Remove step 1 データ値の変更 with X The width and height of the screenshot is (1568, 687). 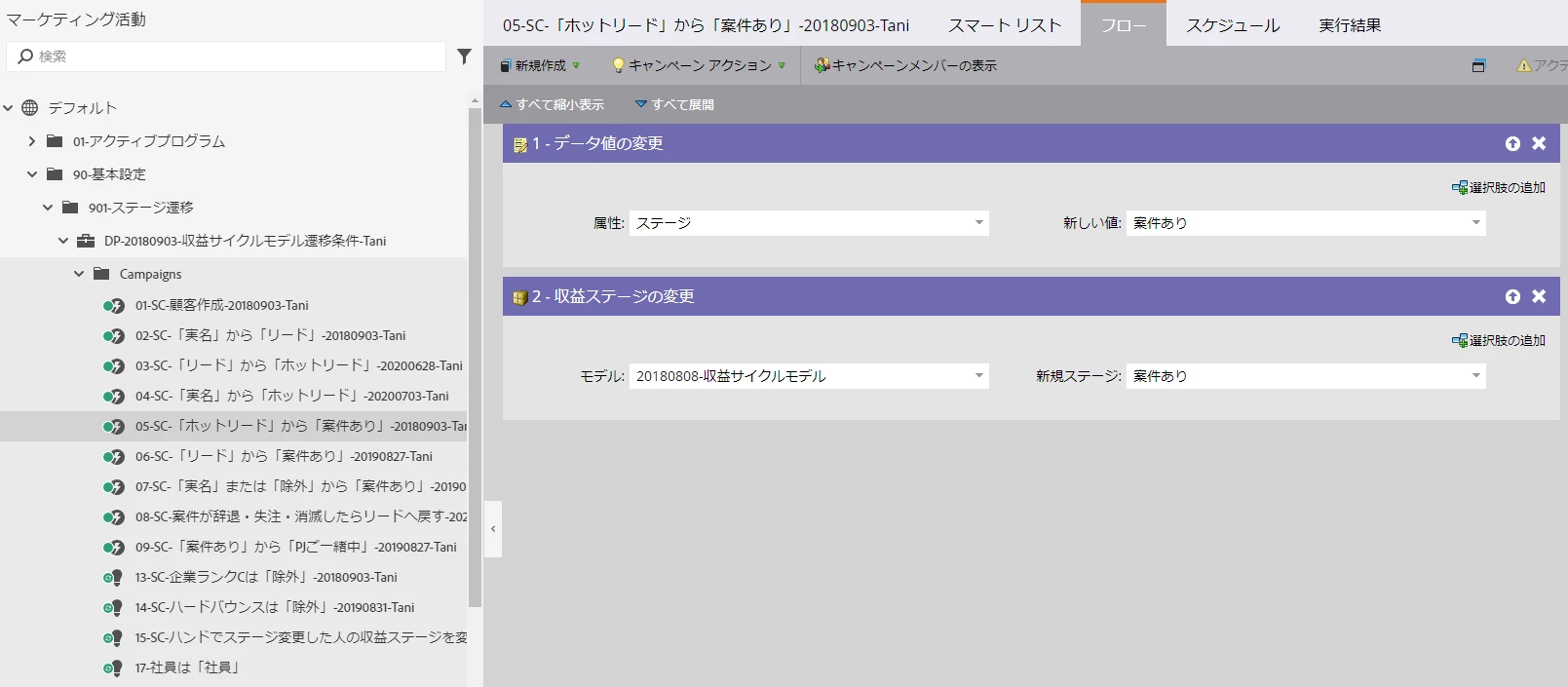click(x=1539, y=143)
